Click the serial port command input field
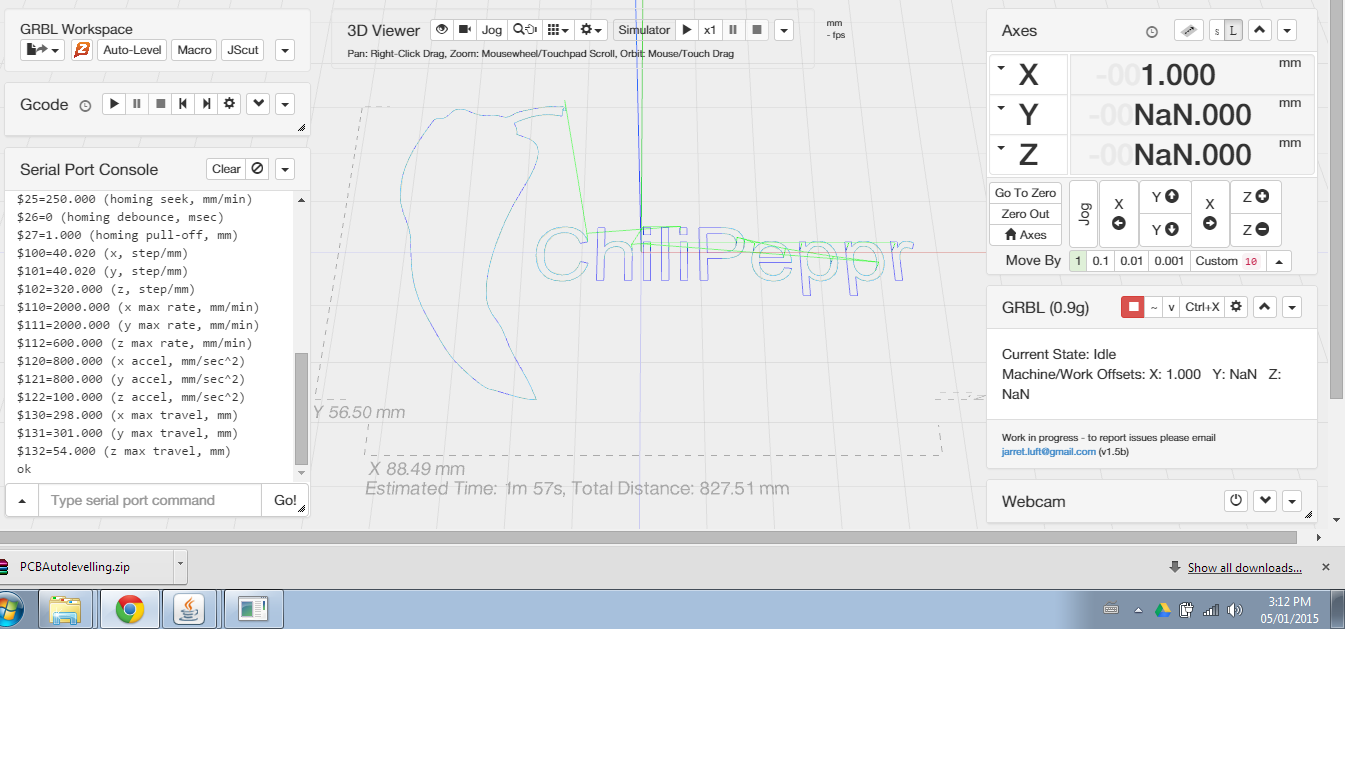Screen dimensions: 1366x768 point(150,500)
